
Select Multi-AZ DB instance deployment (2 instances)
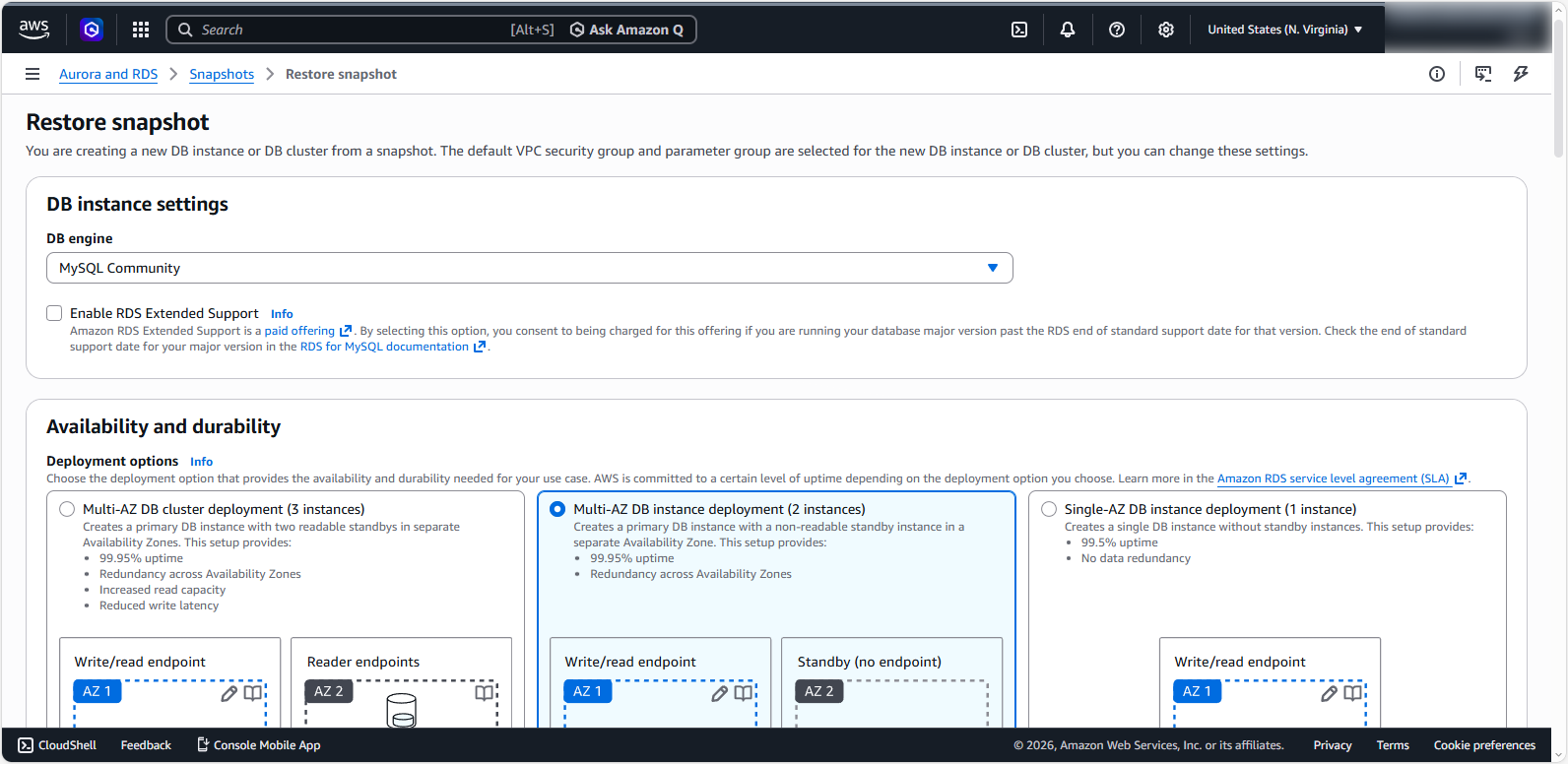pyautogui.click(x=557, y=509)
